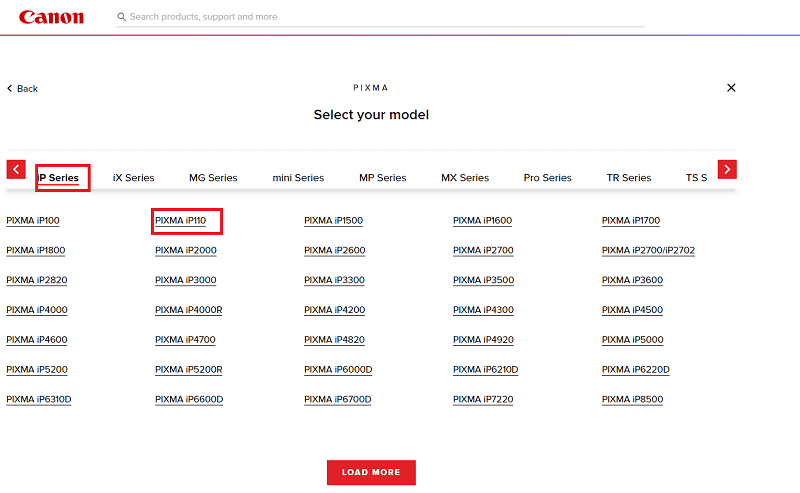Go back using the Back link
This screenshot has height=493, width=800.
click(22, 88)
